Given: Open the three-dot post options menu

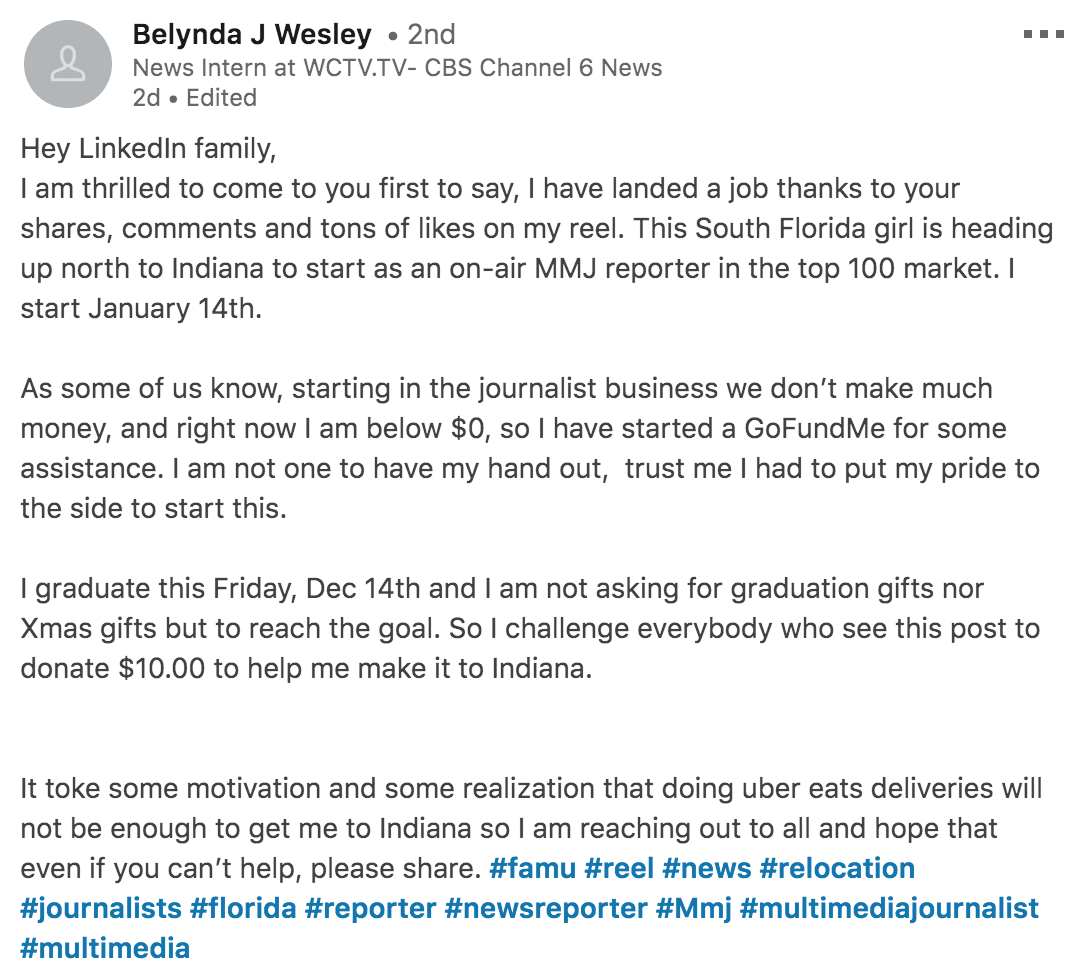Looking at the screenshot, I should pos(1043,34).
